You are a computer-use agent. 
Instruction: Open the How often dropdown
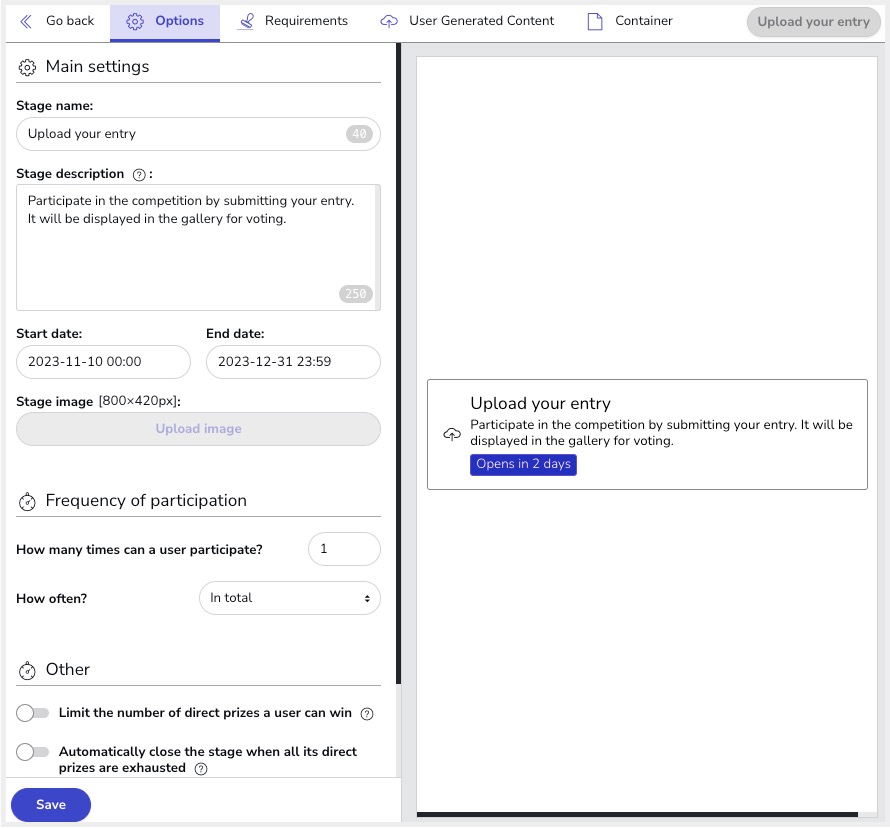289,598
